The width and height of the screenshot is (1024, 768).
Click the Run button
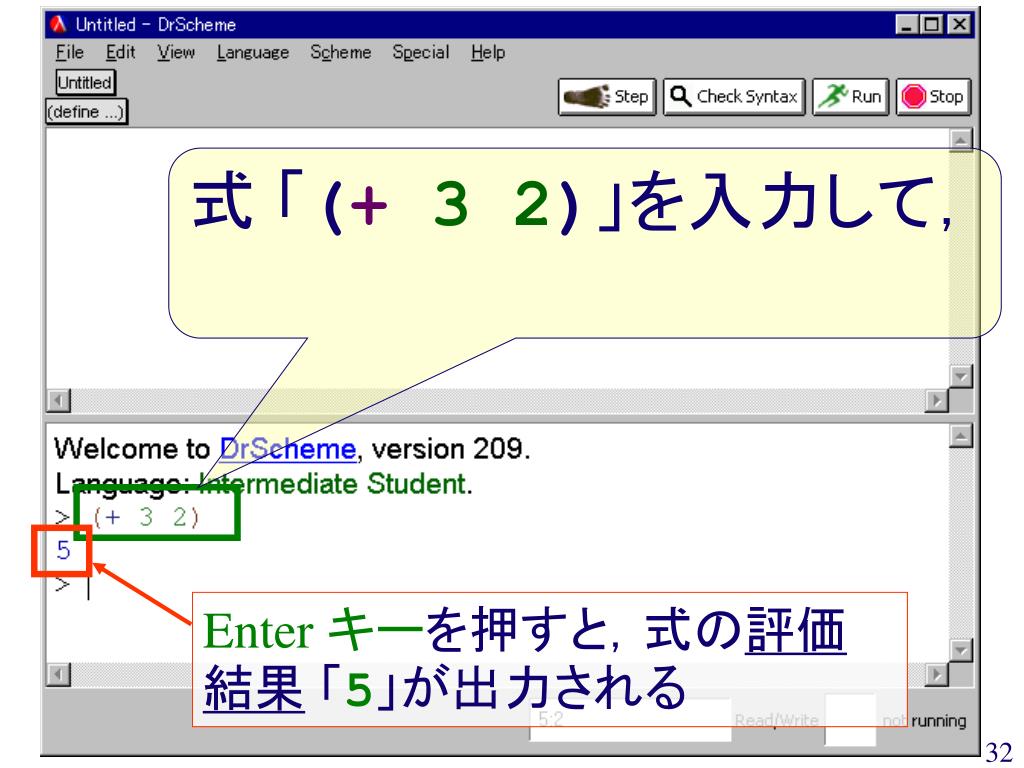850,97
